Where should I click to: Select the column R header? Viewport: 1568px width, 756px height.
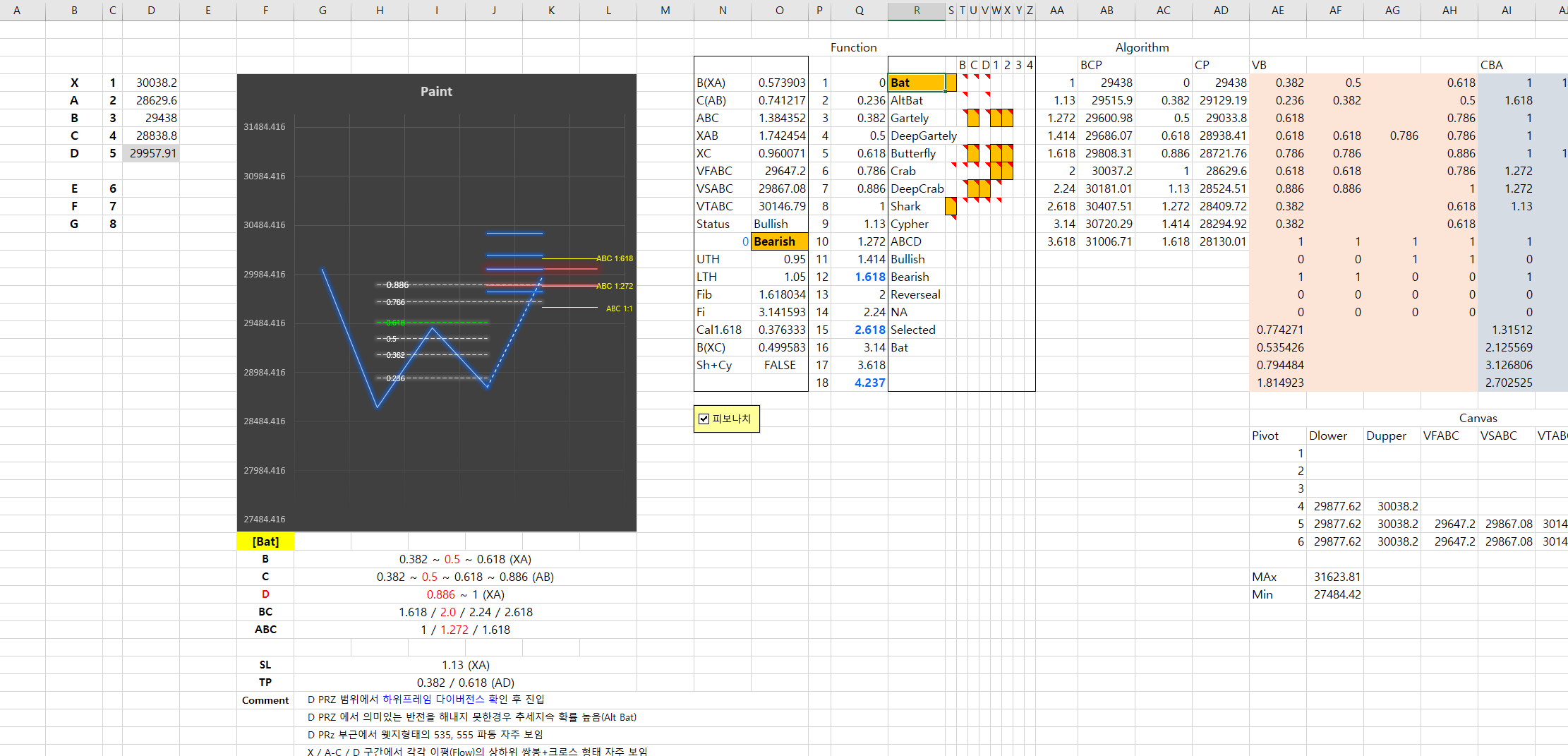pos(916,11)
